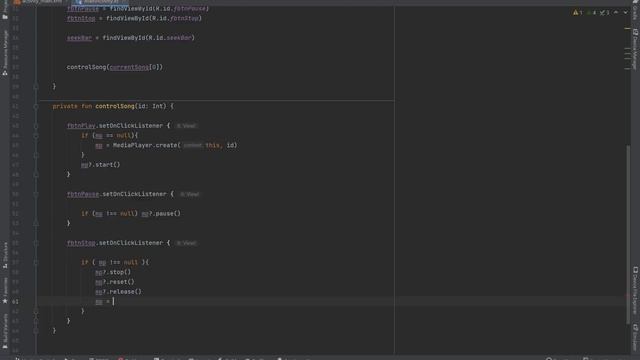The height and width of the screenshot is (360, 640).
Task: Collapse the controlSong function fold marker
Action: (x=36, y=106)
